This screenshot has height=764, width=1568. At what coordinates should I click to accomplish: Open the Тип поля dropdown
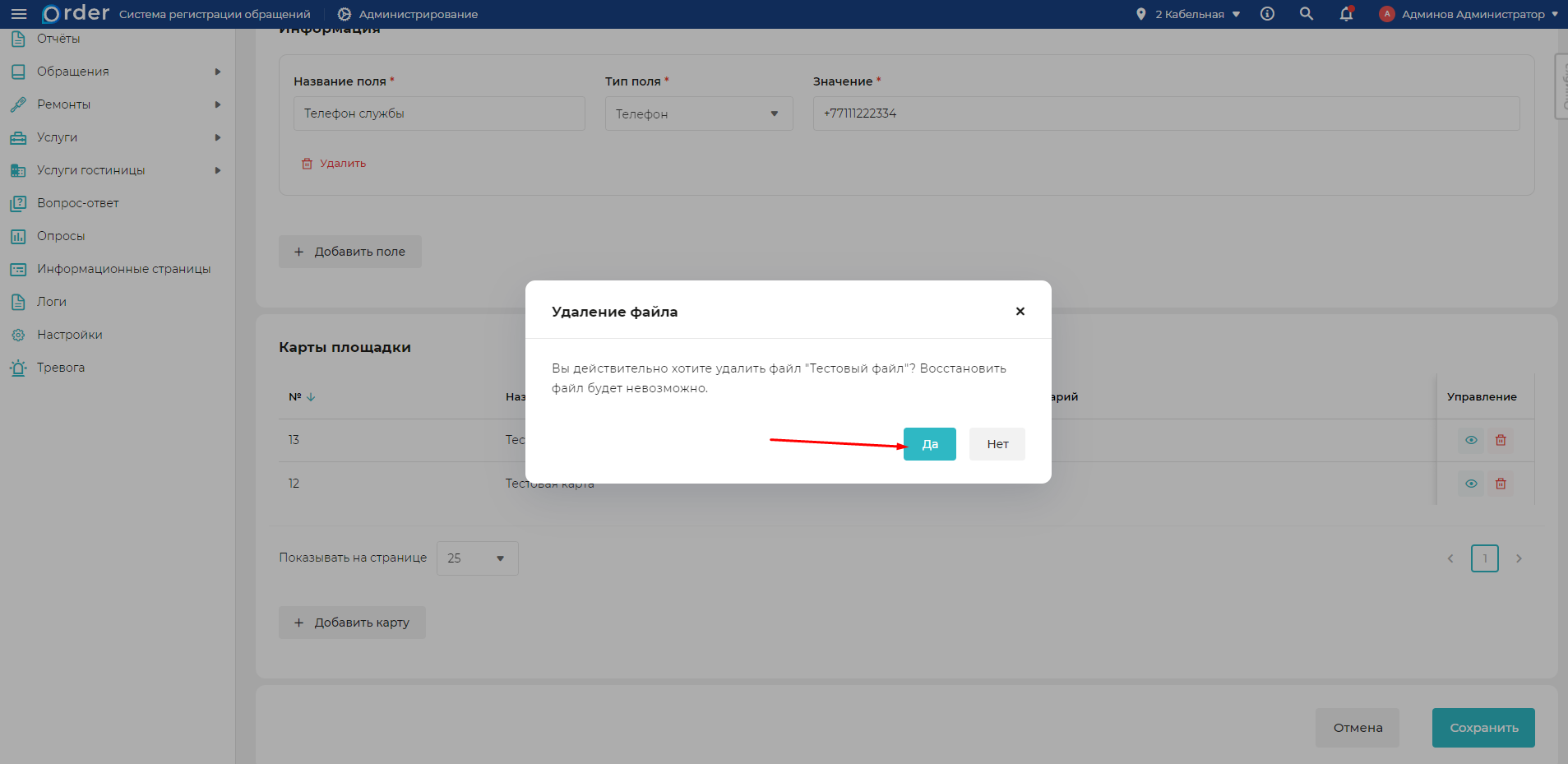pyautogui.click(x=698, y=113)
